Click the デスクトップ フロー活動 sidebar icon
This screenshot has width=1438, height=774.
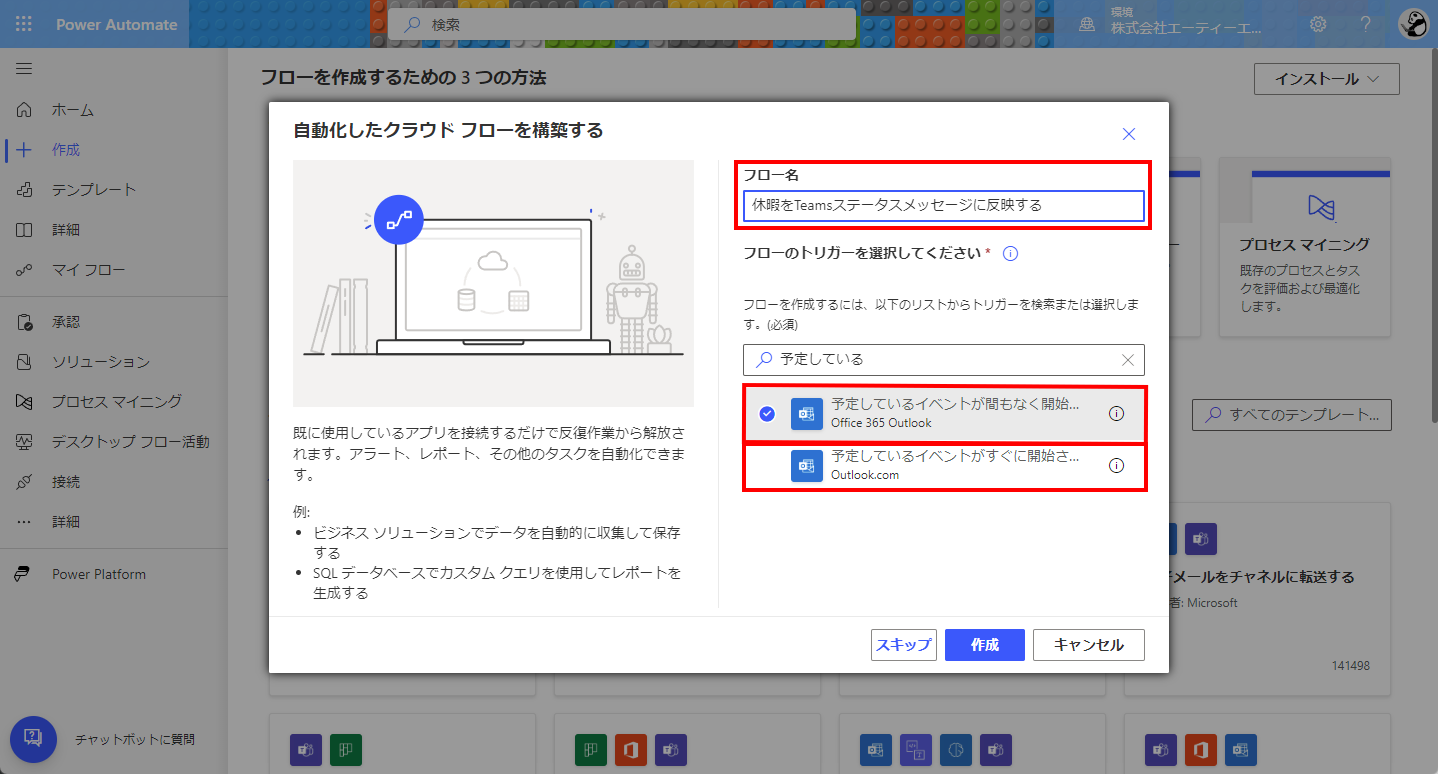[25, 442]
